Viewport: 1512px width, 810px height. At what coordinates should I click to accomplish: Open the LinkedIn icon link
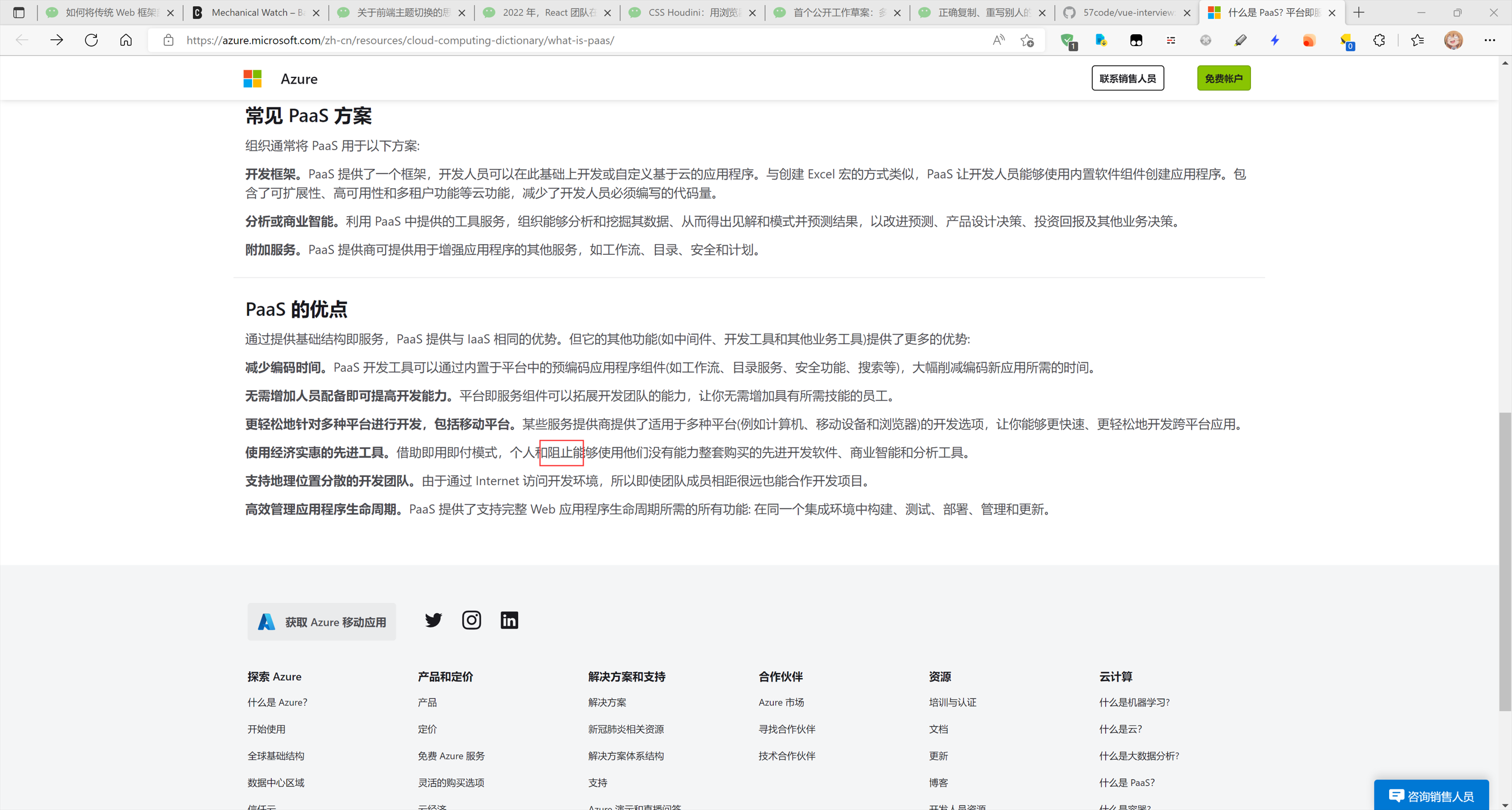coord(509,621)
